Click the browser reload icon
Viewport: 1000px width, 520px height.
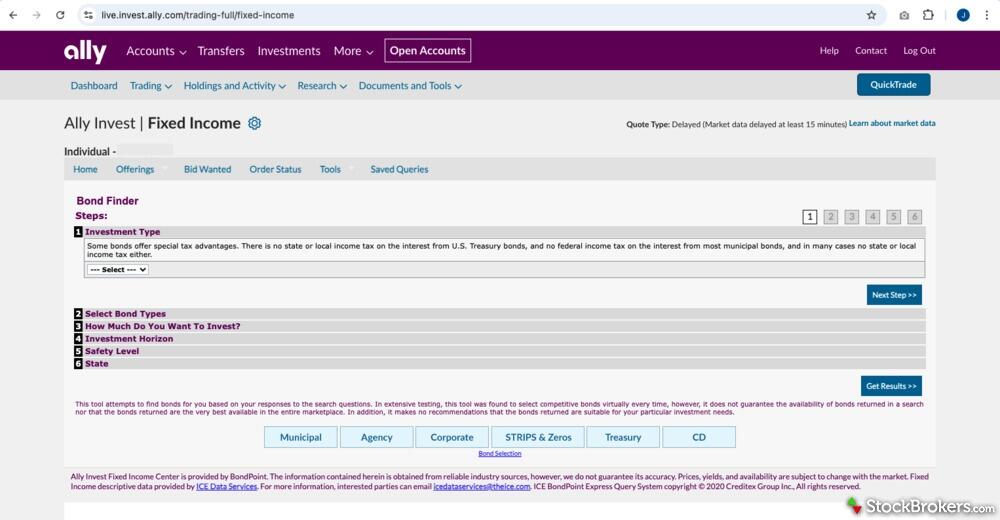60,15
